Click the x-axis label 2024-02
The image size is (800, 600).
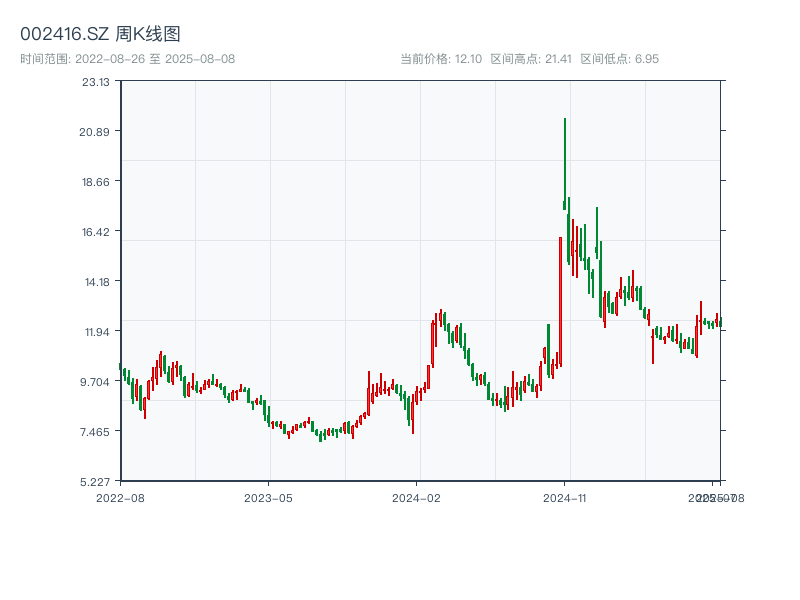coord(416,498)
